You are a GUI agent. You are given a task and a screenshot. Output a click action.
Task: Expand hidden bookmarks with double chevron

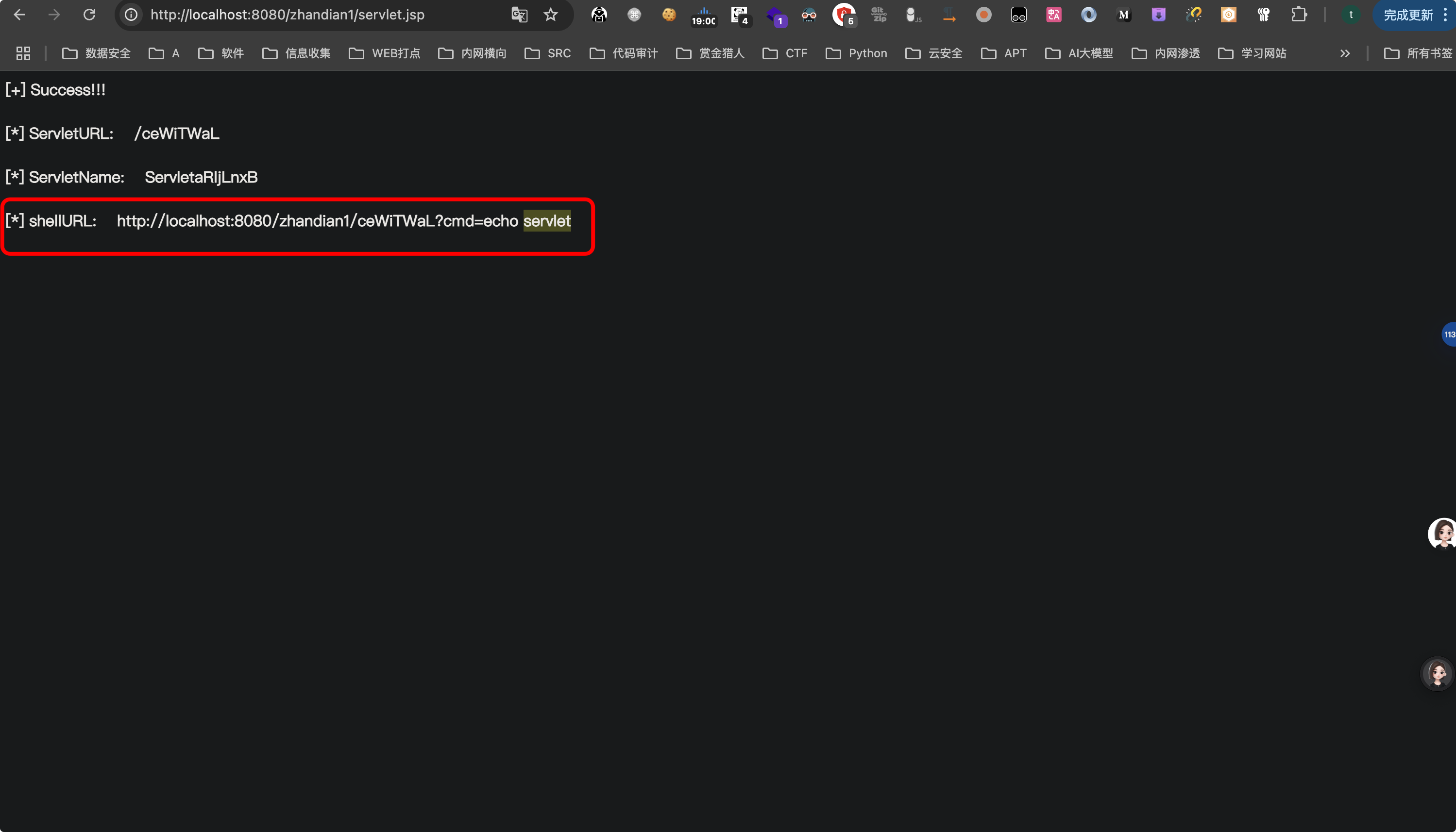pyautogui.click(x=1345, y=53)
